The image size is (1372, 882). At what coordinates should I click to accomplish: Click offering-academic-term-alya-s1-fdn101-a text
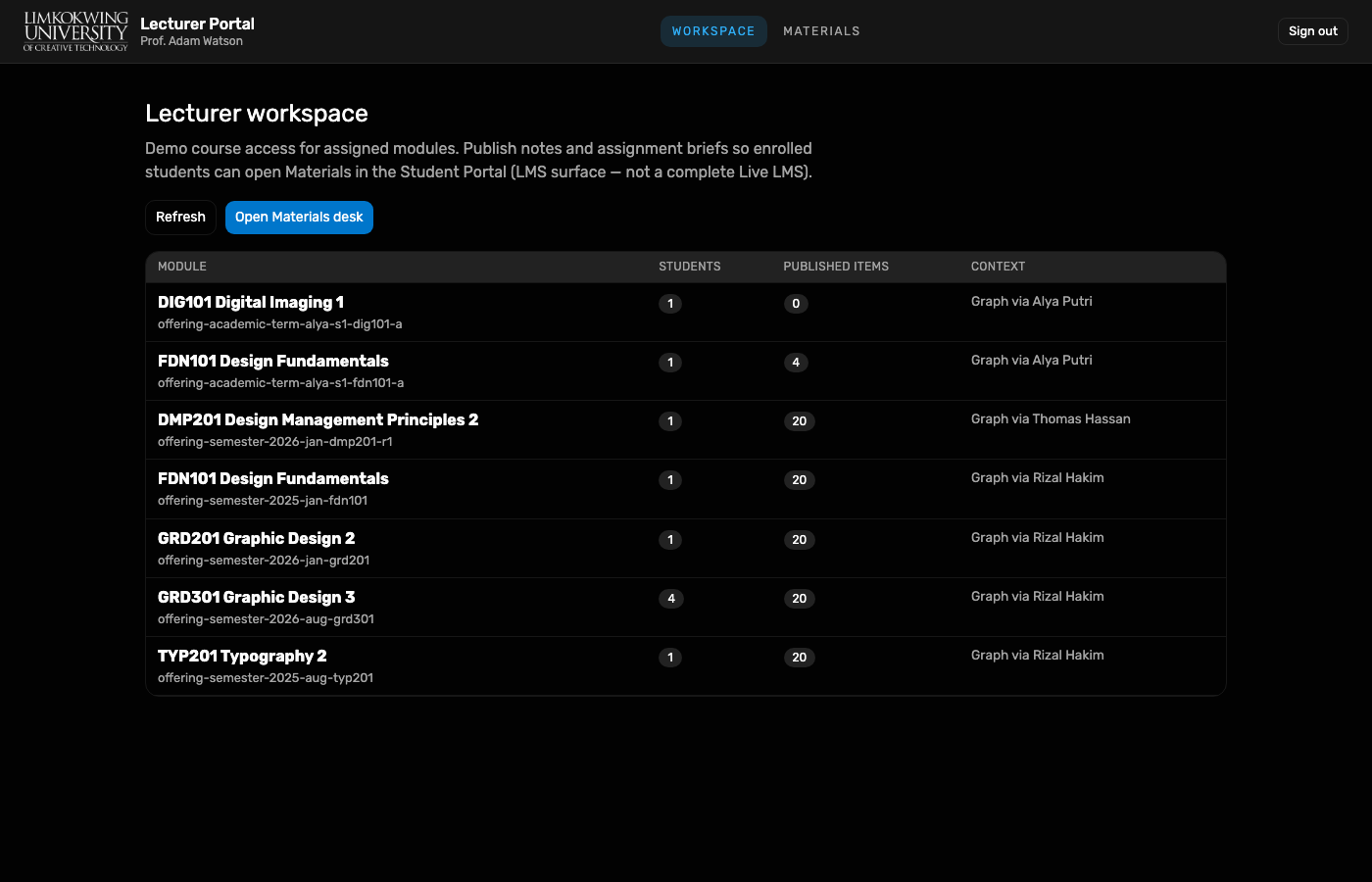(x=280, y=383)
